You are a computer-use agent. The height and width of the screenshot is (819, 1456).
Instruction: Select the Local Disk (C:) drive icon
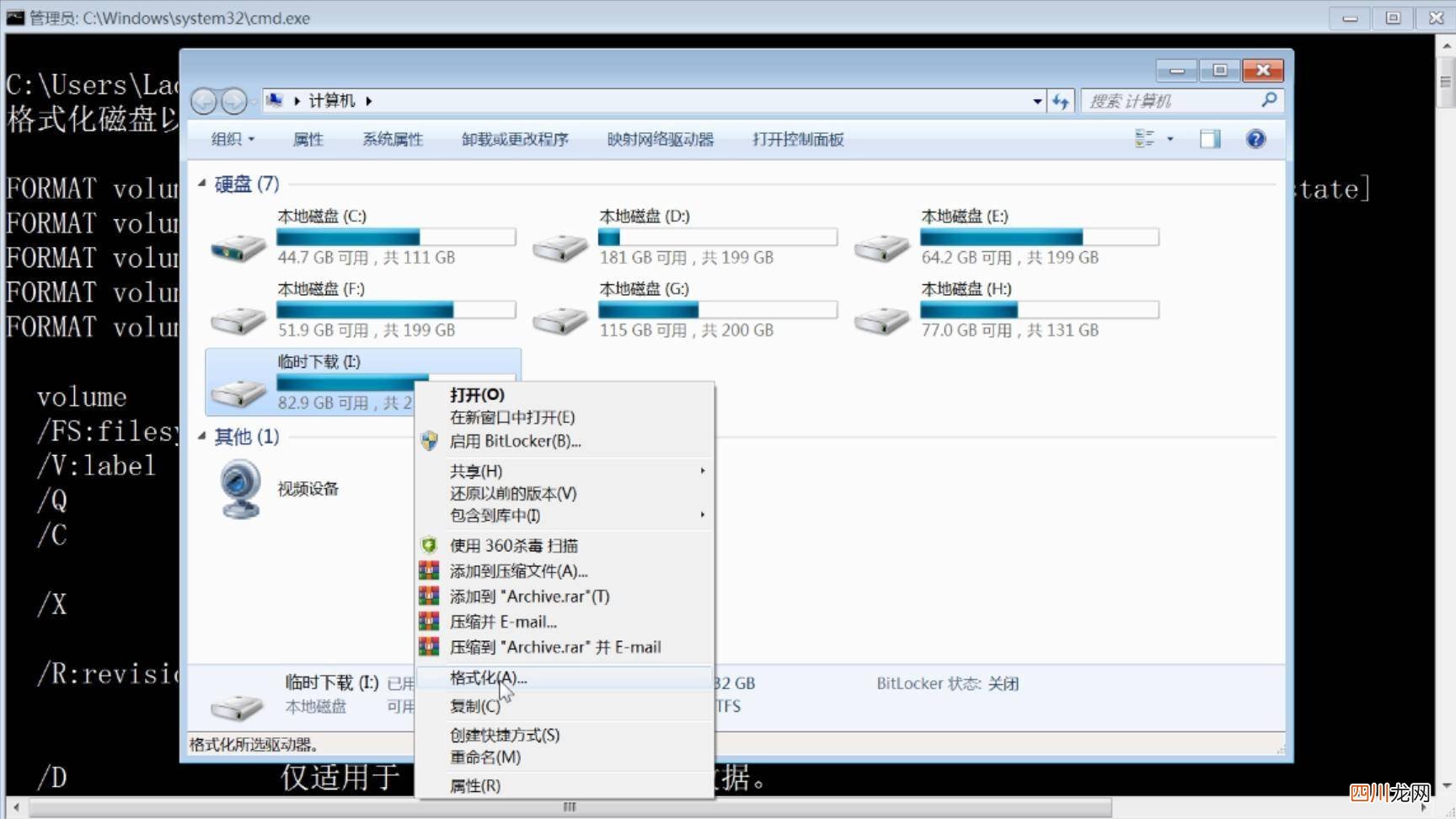(x=238, y=247)
